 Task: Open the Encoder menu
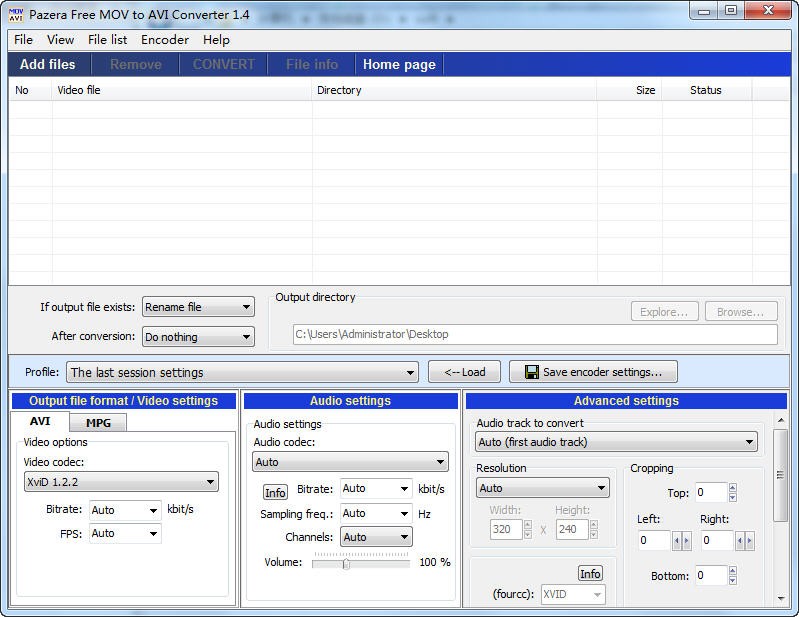pyautogui.click(x=164, y=40)
